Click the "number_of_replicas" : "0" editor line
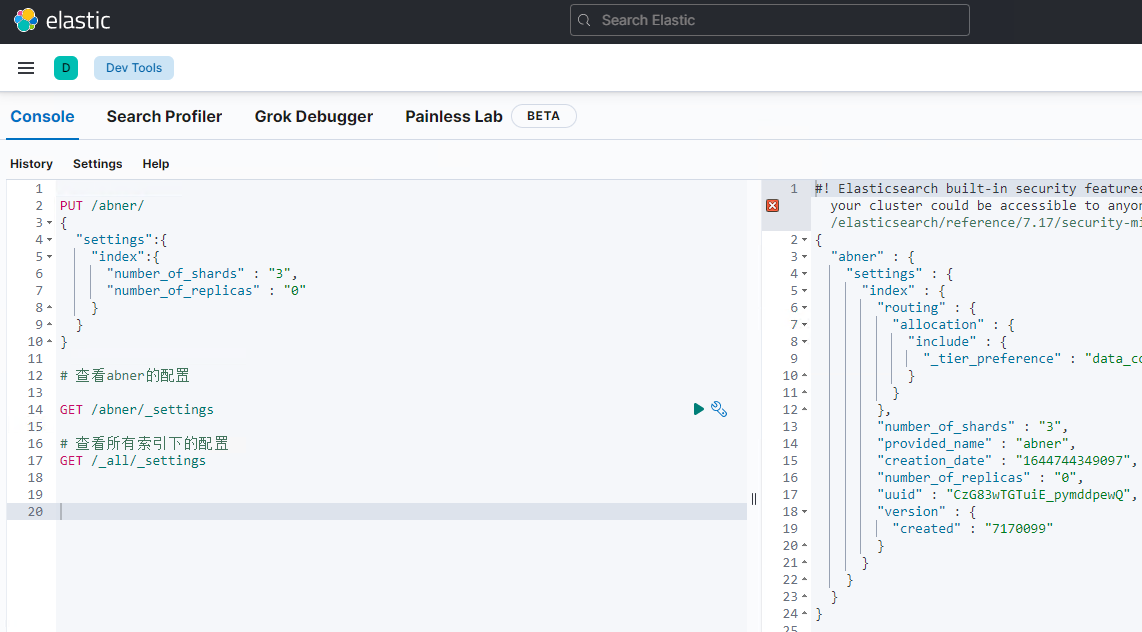Screen dimensions: 1142x632 pos(206,291)
